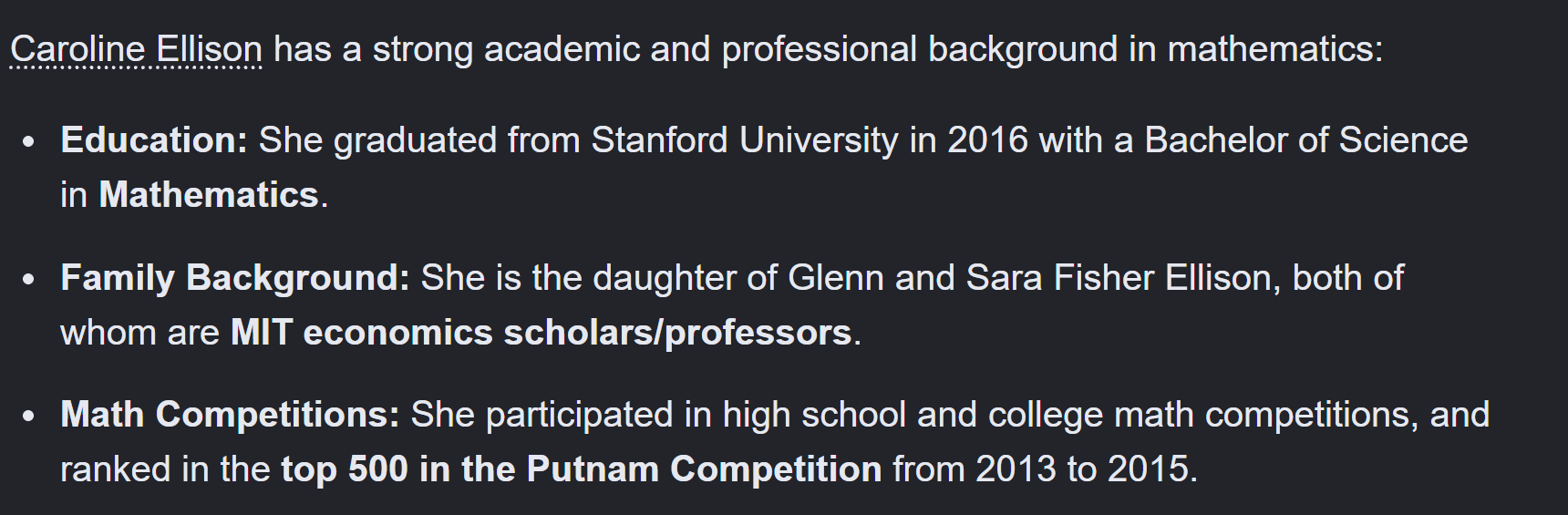Click the phrase Bachelor of Science

coord(1305,140)
